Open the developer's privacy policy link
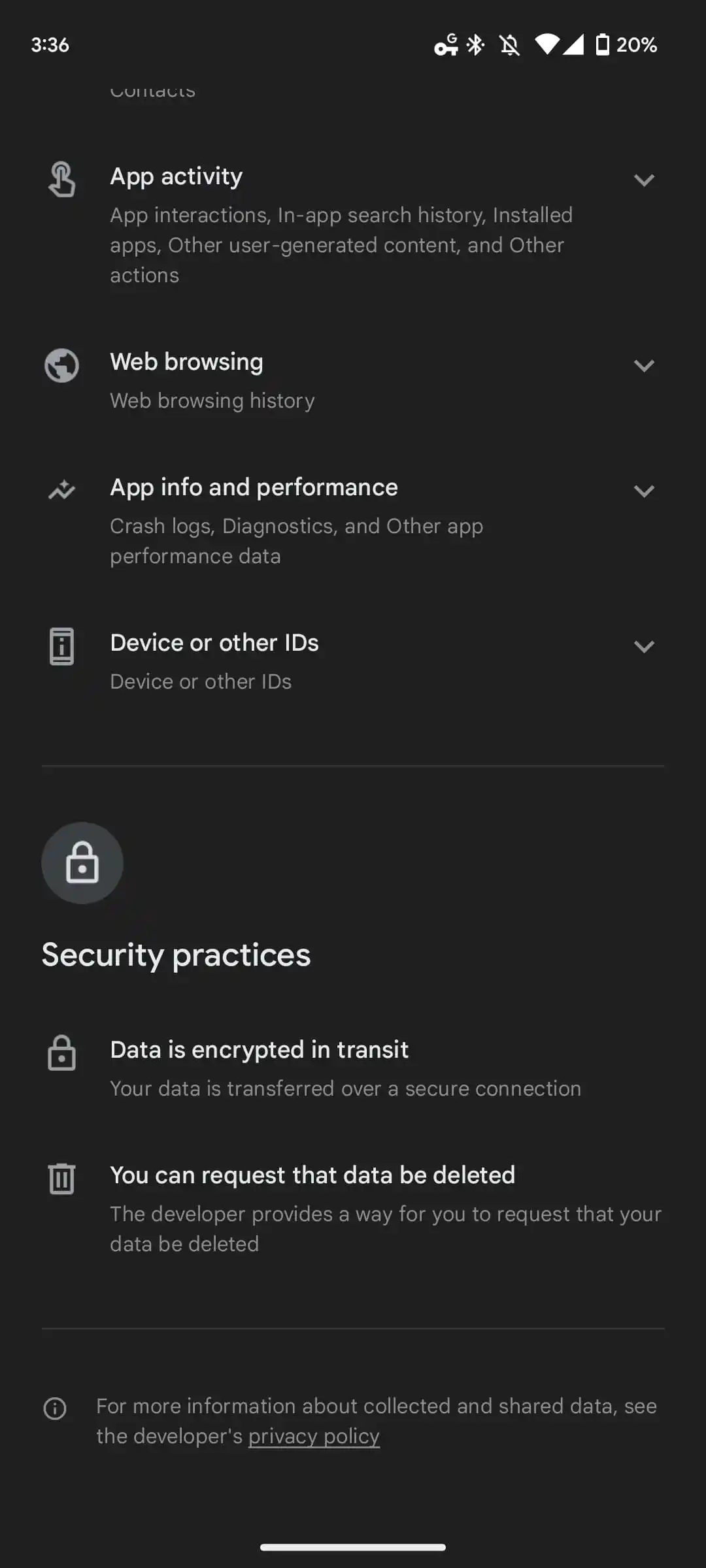The height and width of the screenshot is (1568, 706). click(x=314, y=1436)
